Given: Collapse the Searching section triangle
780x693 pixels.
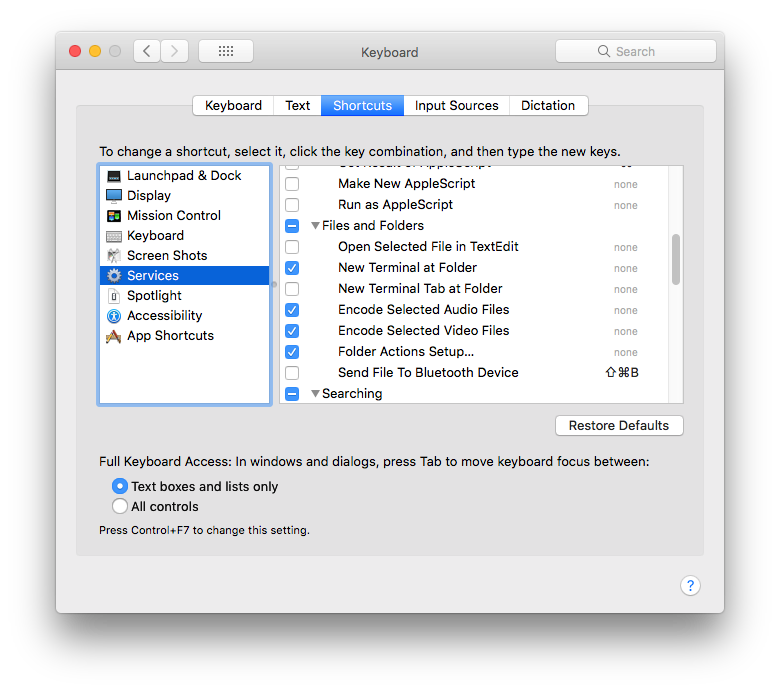Looking at the screenshot, I should (315, 394).
